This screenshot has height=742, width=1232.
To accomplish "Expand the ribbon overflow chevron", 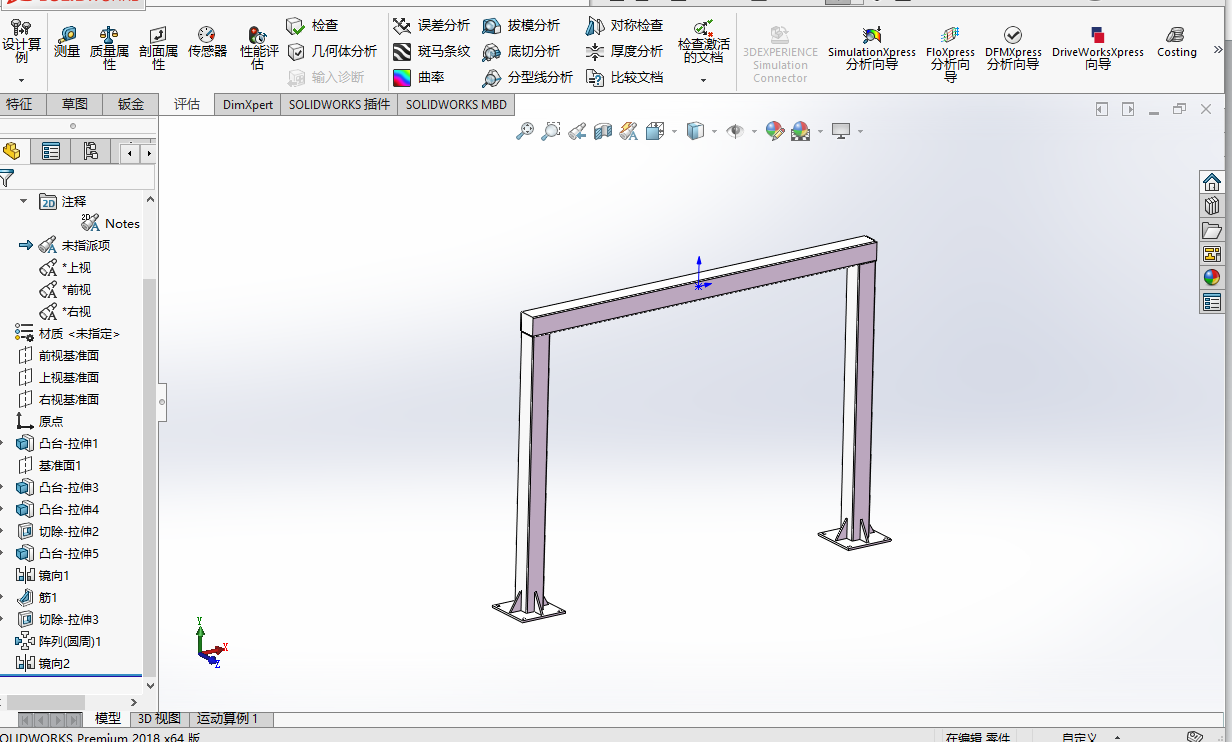I will pos(1218,49).
